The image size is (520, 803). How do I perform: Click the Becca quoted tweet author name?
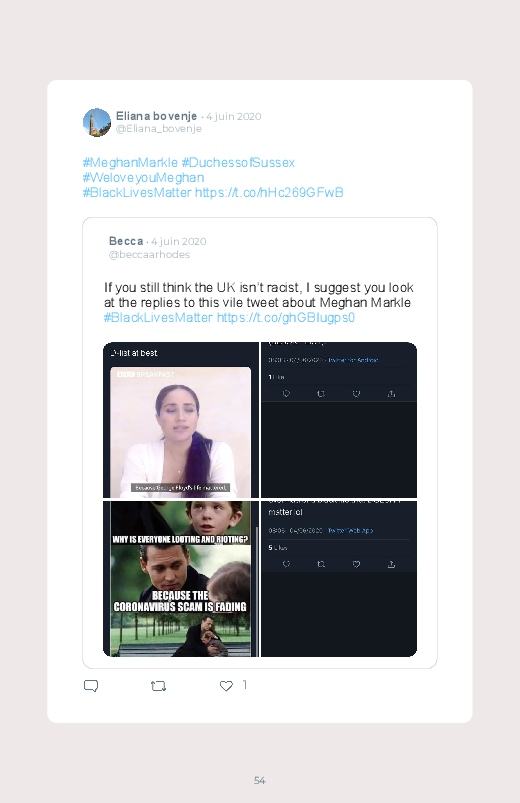tap(126, 241)
